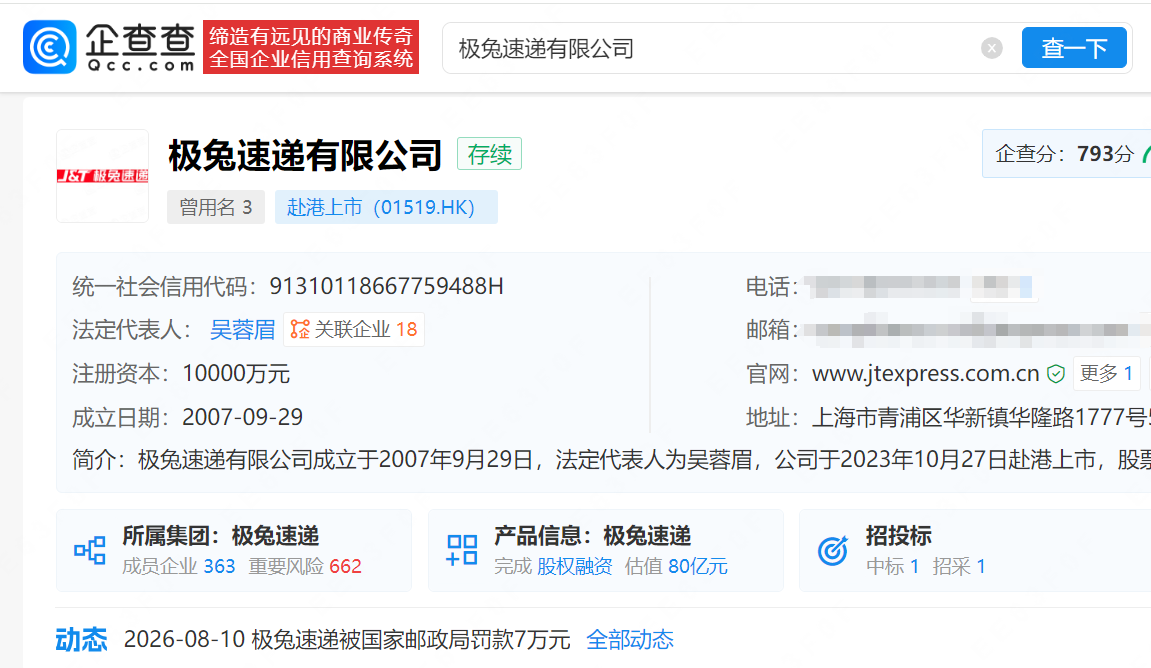
Task: Open the address 上海市青浦区华新镇华隆路
Action: click(981, 418)
